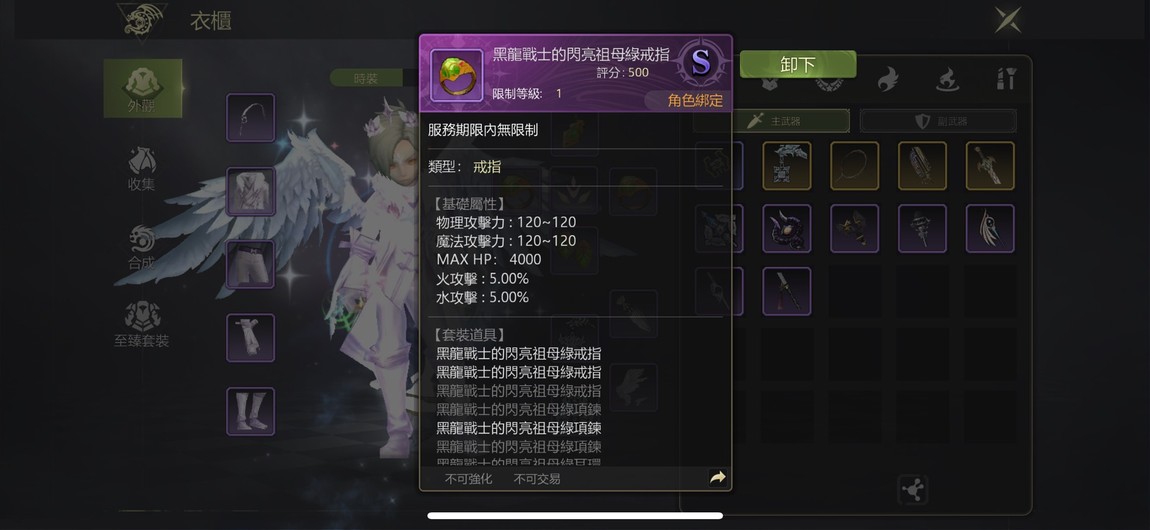Click the emerald ring item icon
The height and width of the screenshot is (530, 1150).
[x=456, y=75]
